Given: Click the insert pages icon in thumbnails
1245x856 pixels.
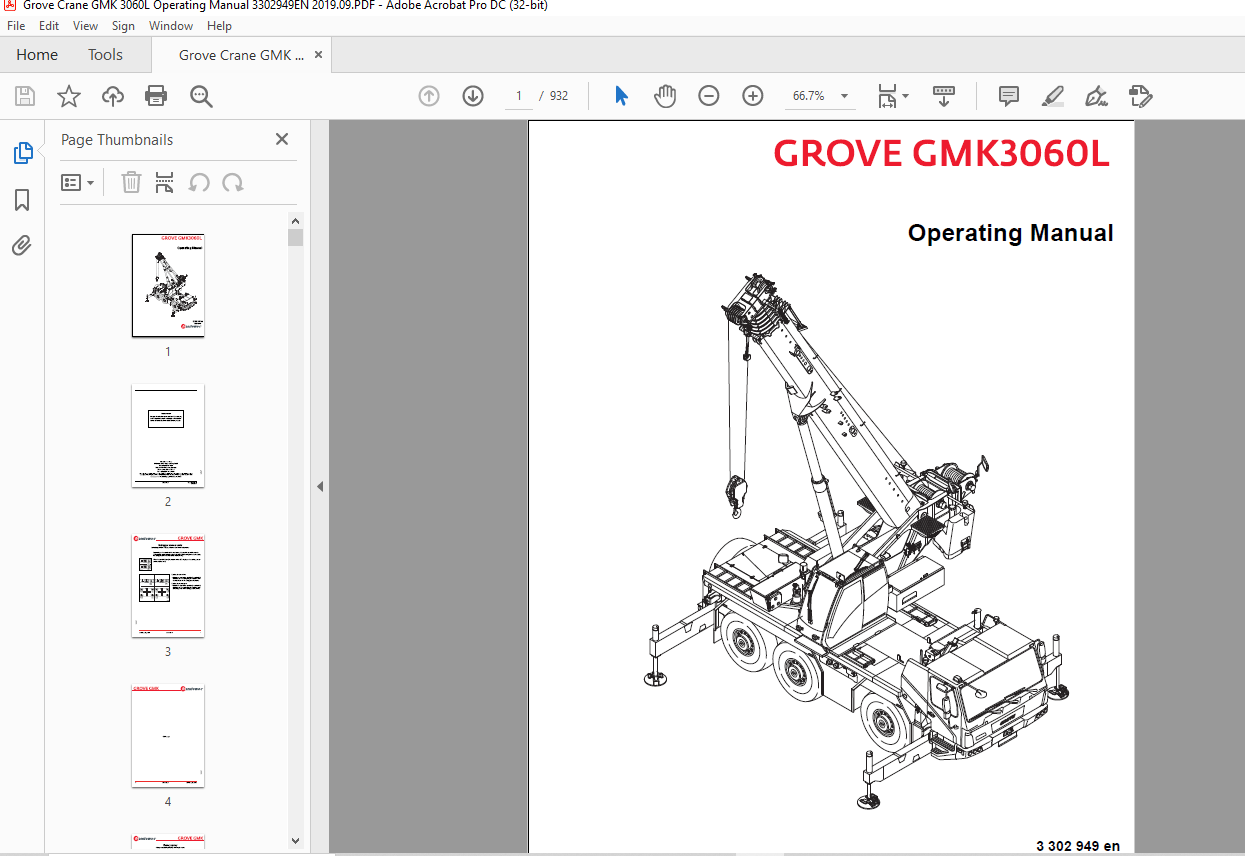Looking at the screenshot, I should [164, 182].
